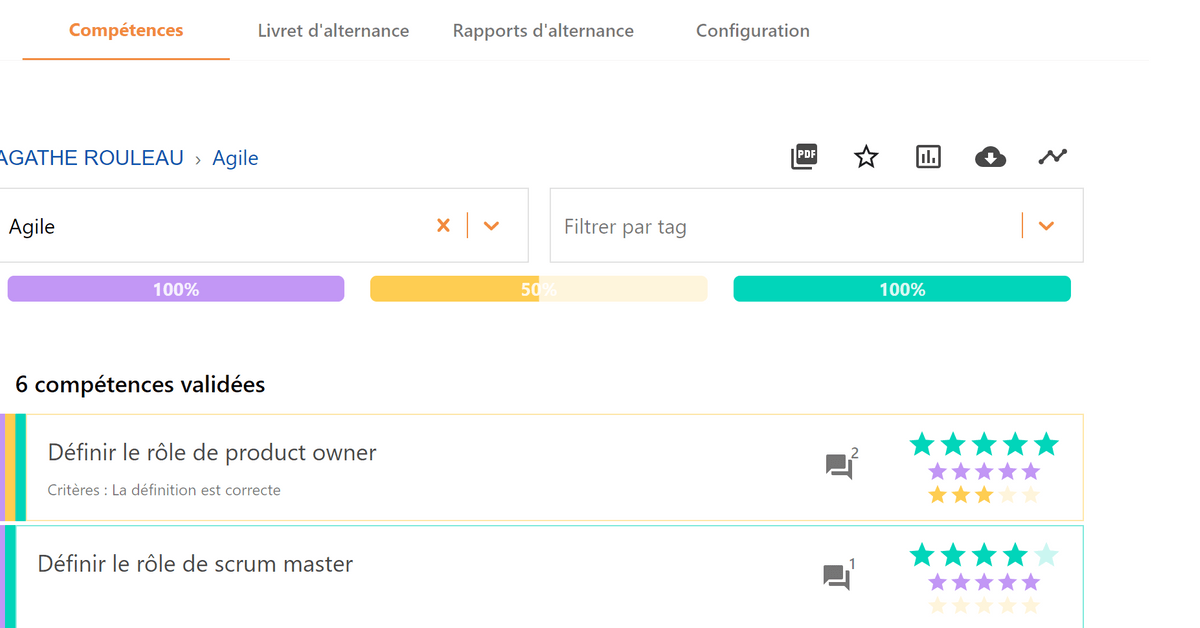Click the purple 100% progress bar

click(x=176, y=289)
